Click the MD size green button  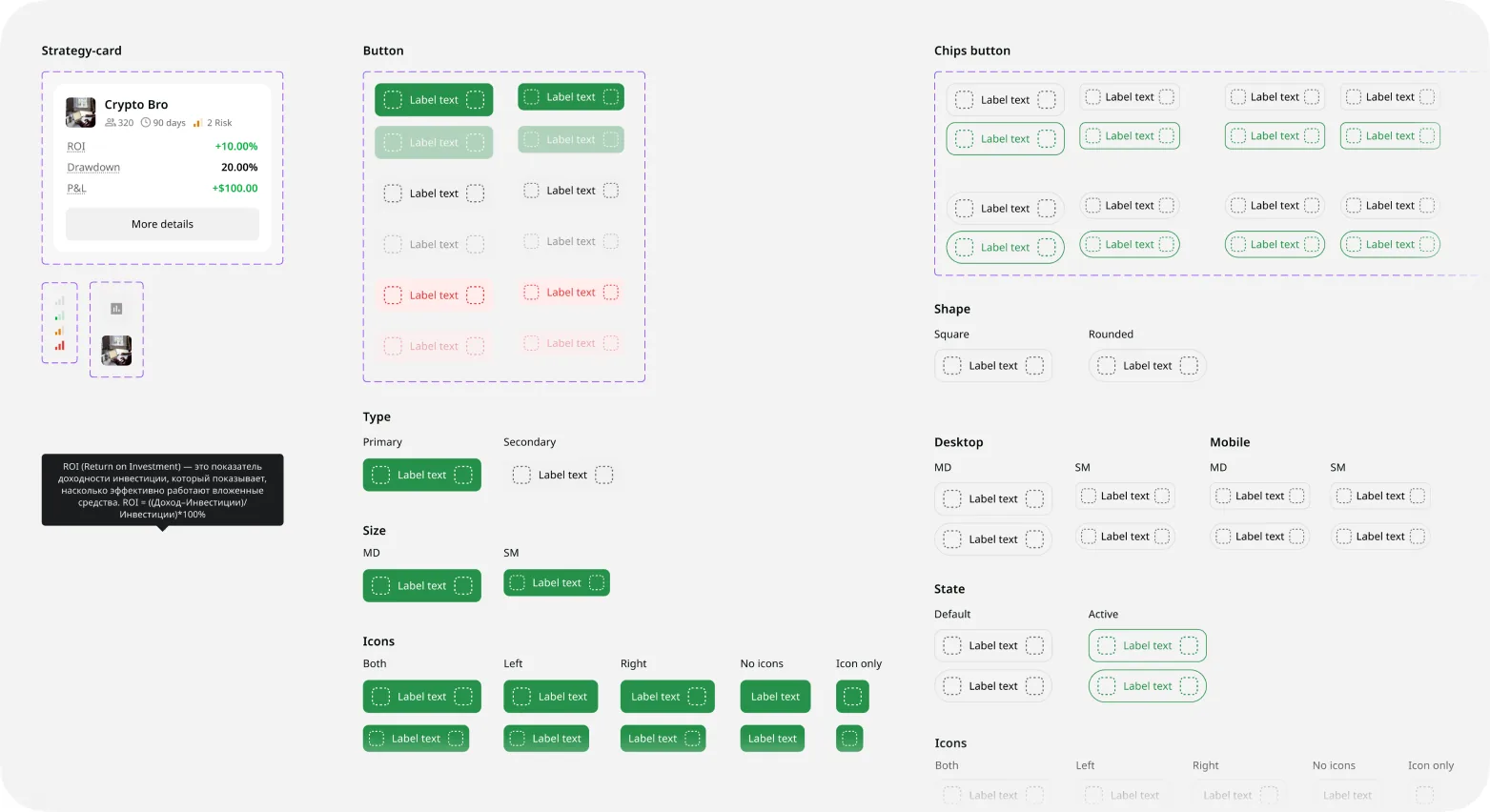pos(421,586)
